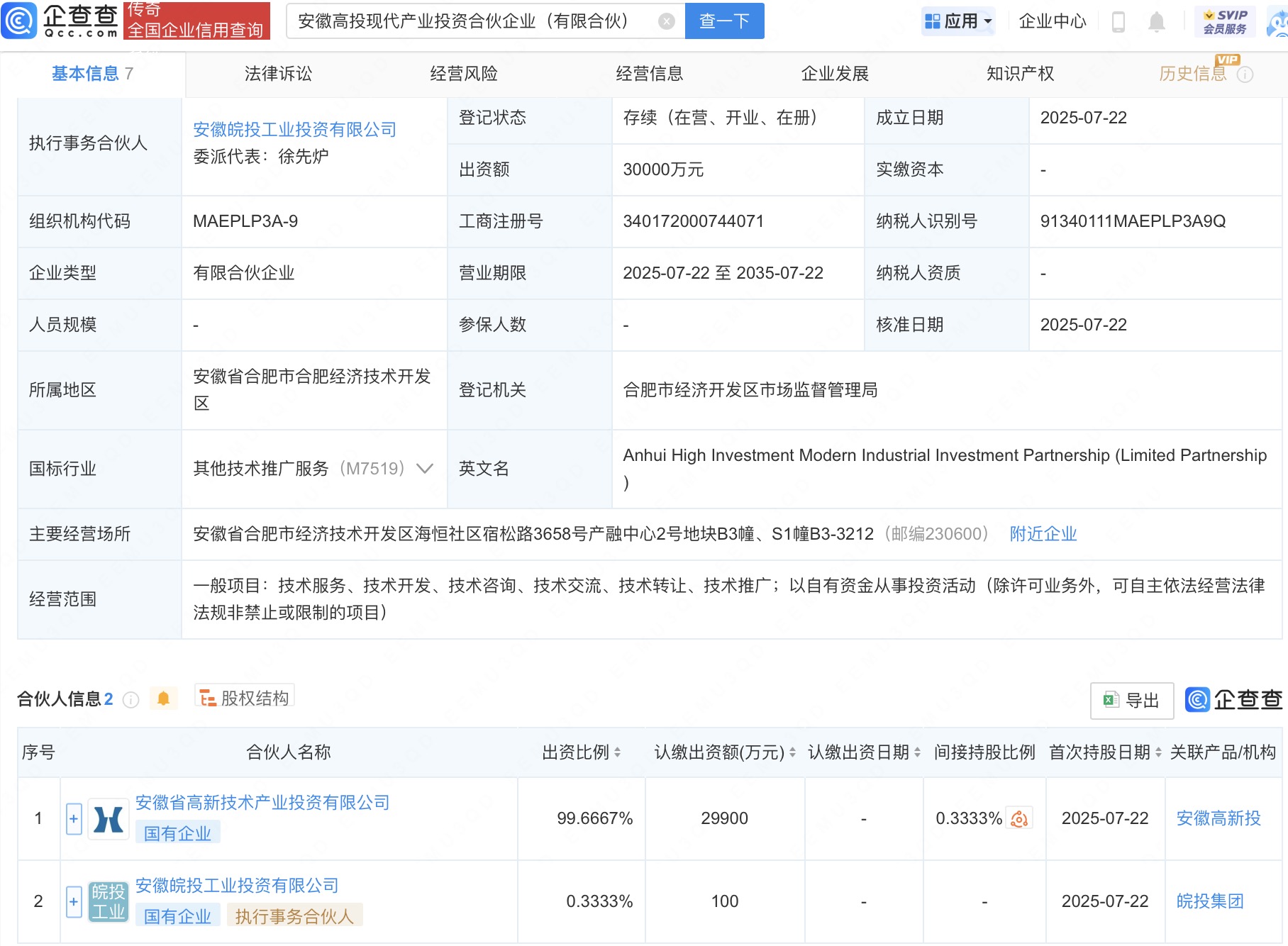Expand row 2 安徽皖投工业投资 plus icon
The width and height of the screenshot is (1288, 946).
(74, 902)
